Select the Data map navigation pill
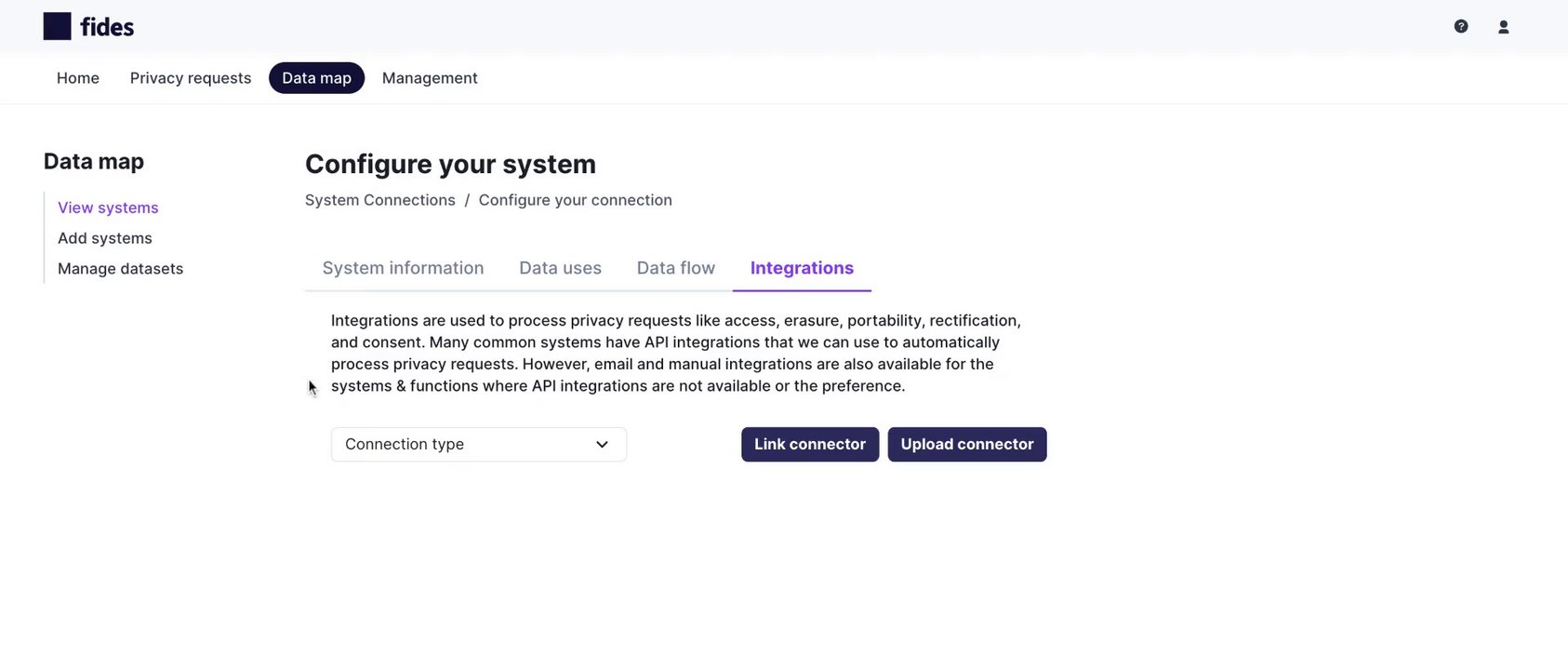The image size is (1568, 670). [x=316, y=78]
